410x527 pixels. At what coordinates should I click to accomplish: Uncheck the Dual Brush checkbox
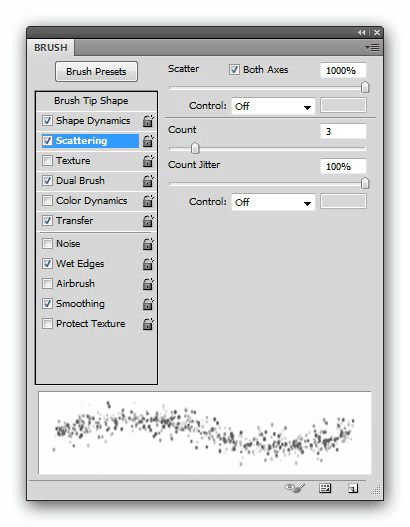[x=47, y=180]
